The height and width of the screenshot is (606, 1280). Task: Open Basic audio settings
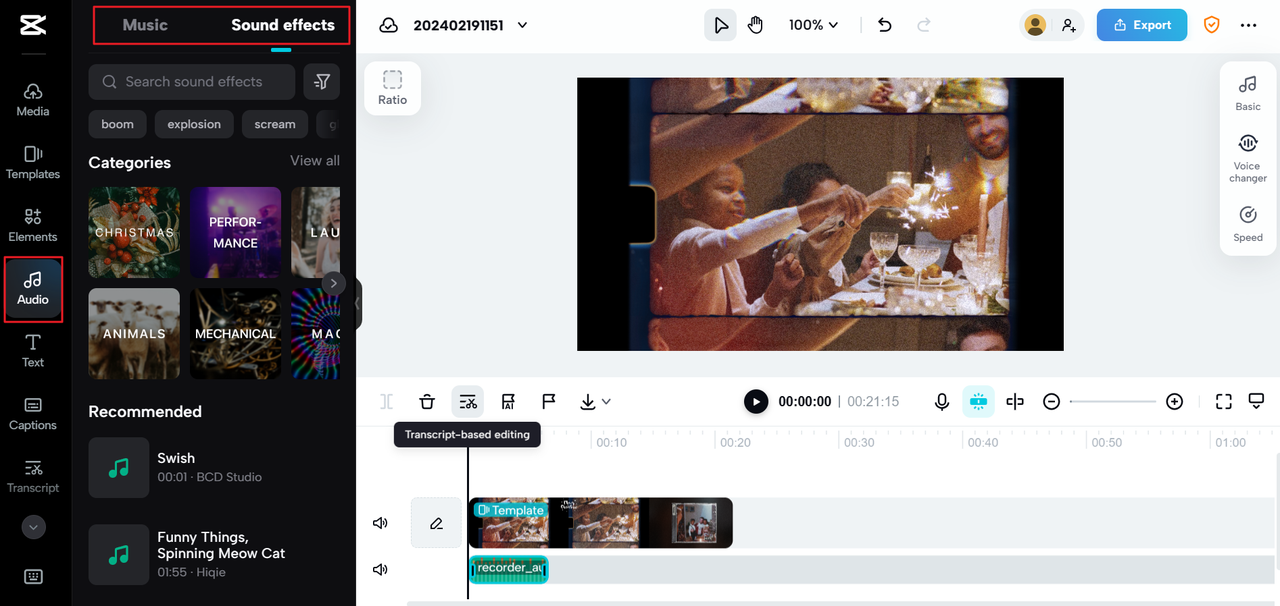1248,93
